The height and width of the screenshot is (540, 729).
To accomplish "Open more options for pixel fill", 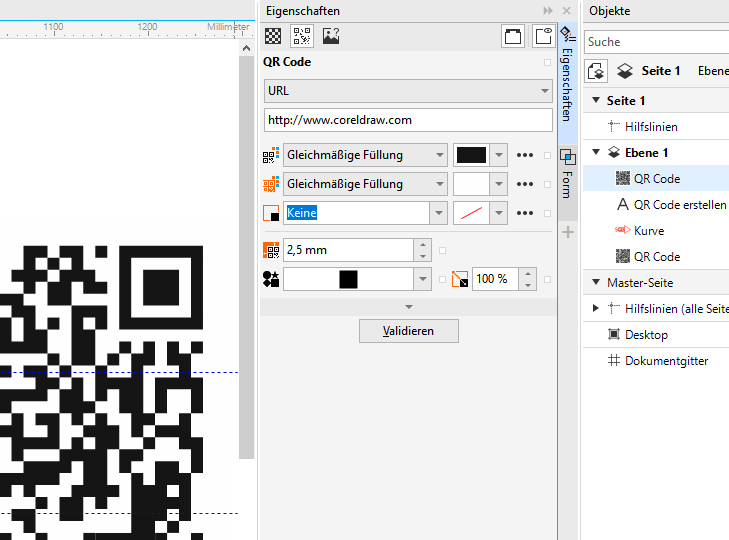I will coord(525,156).
